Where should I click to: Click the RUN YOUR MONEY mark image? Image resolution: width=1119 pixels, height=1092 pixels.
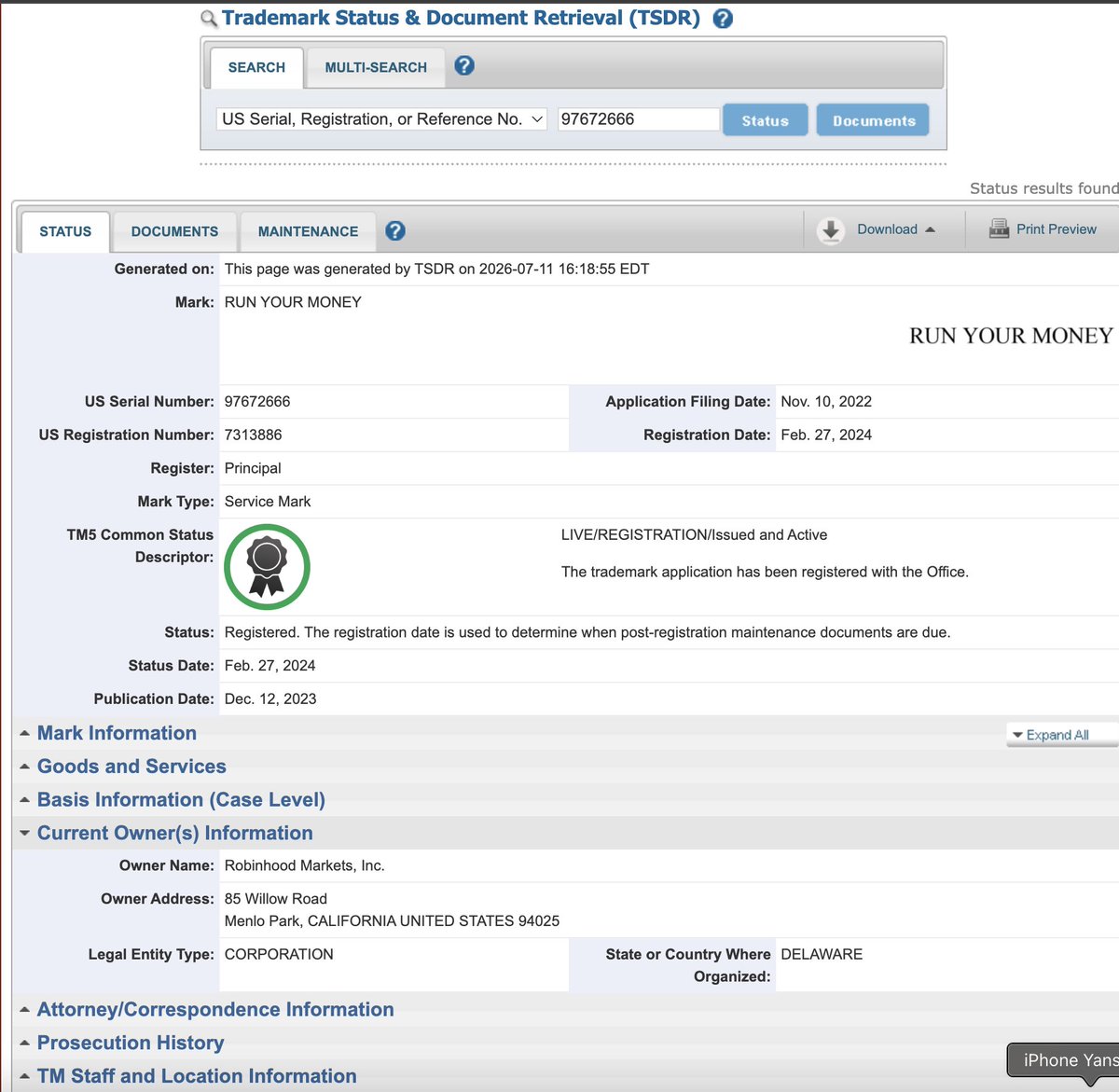click(1011, 336)
